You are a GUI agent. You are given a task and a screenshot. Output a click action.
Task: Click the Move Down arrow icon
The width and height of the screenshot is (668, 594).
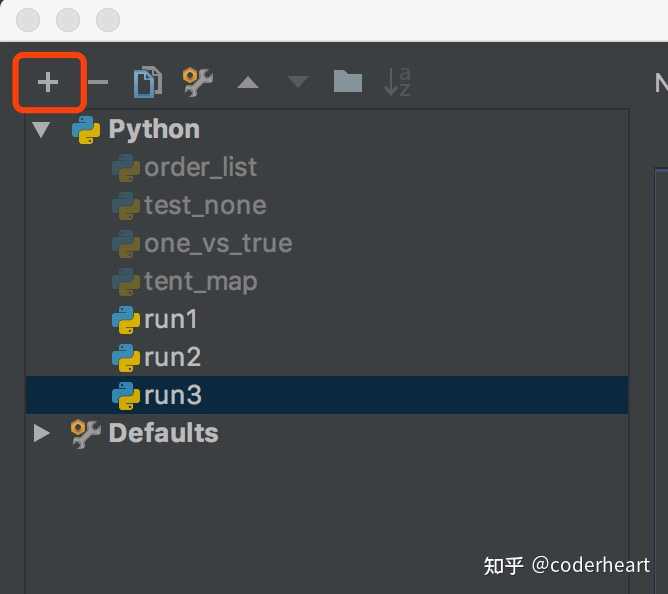click(298, 83)
